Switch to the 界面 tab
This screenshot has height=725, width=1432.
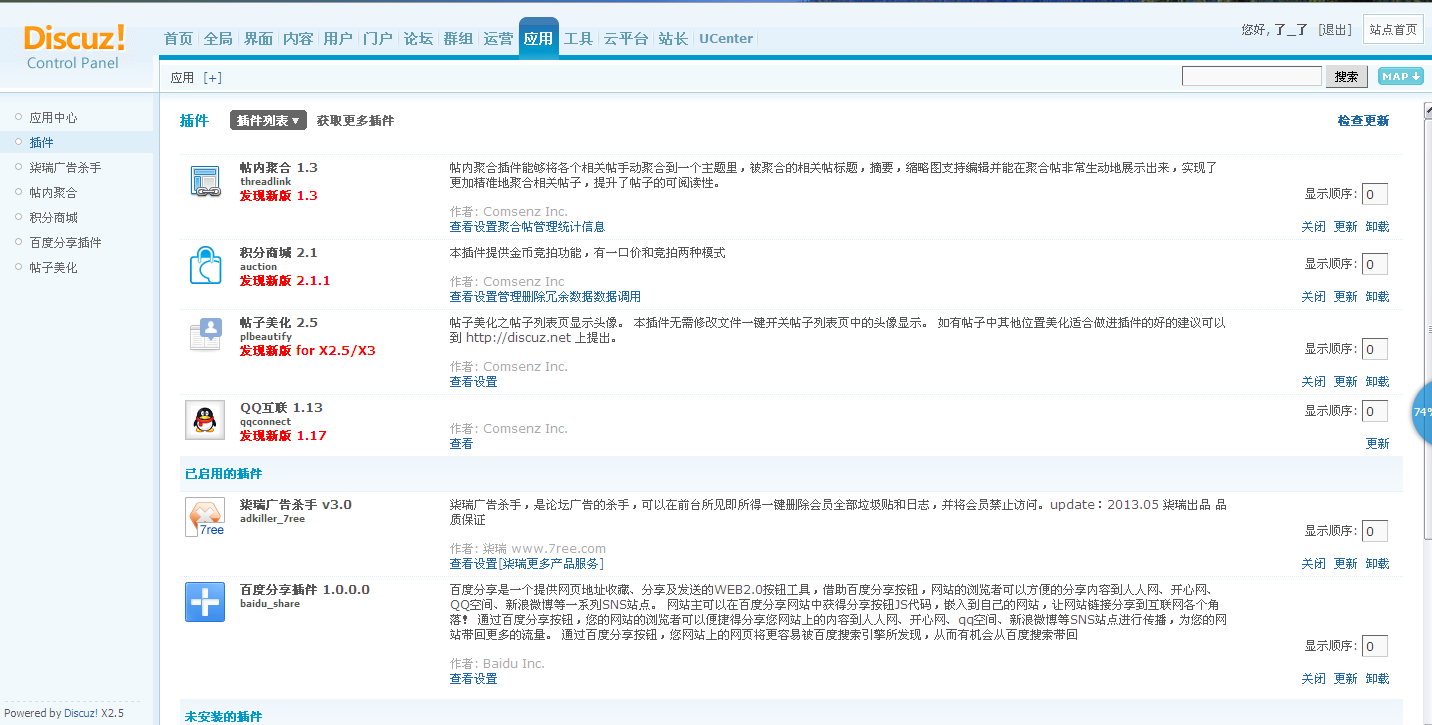point(258,39)
